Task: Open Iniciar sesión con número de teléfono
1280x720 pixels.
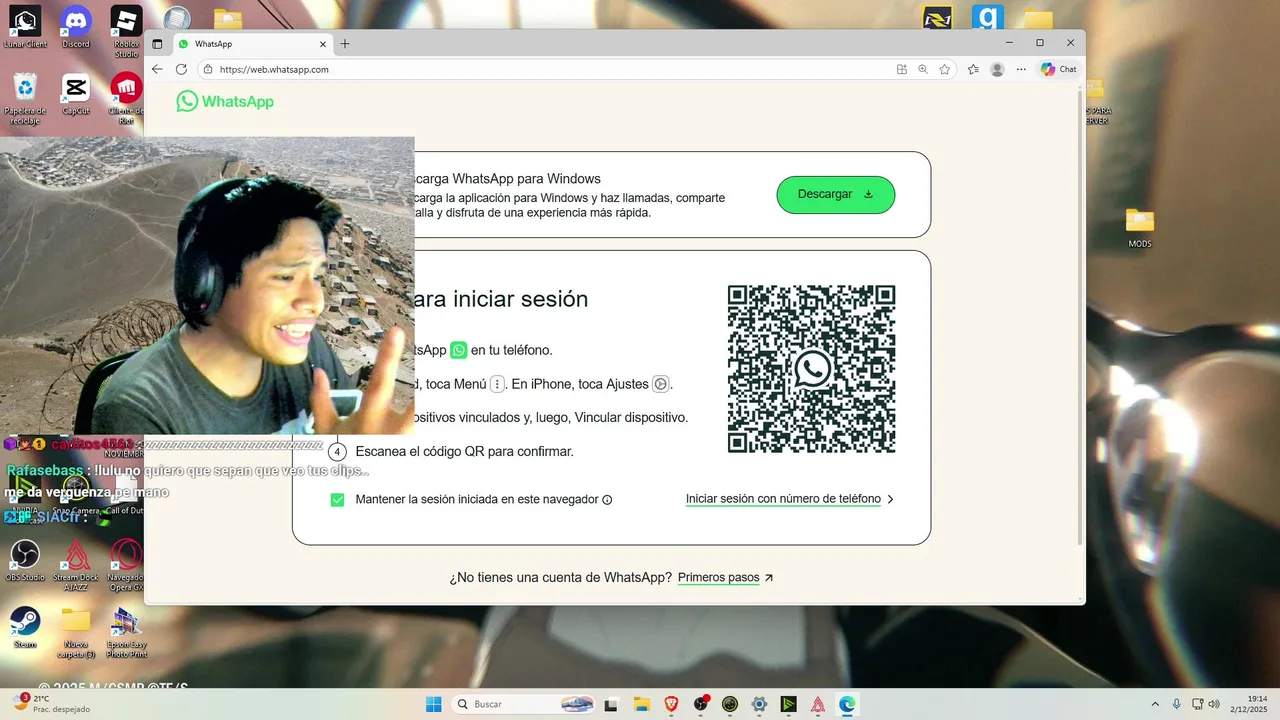Action: pyautogui.click(x=789, y=499)
